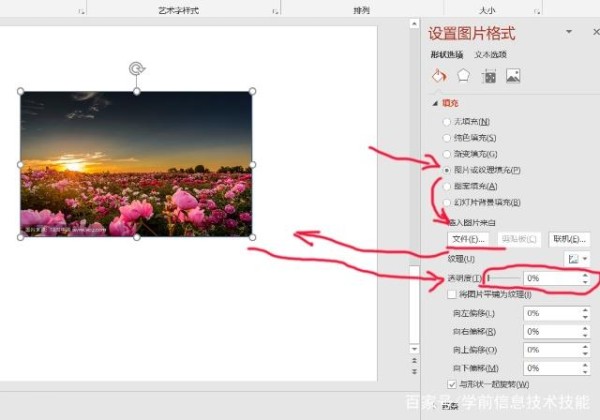Open the Fill & Line paint bucket icon
600x420 pixels.
tap(438, 76)
